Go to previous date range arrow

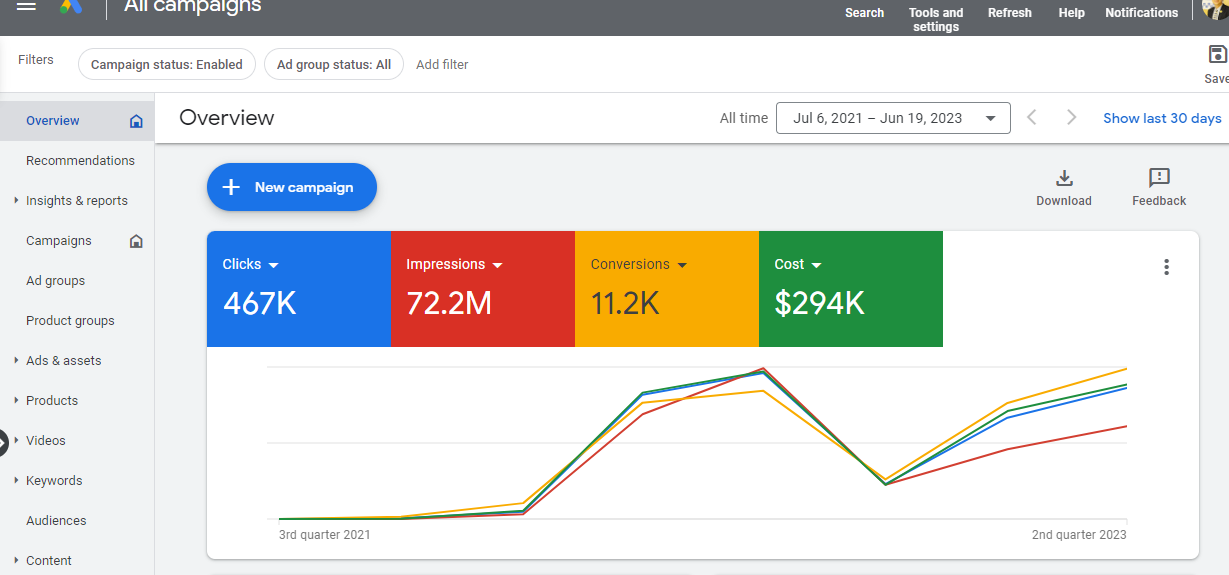pyautogui.click(x=1032, y=118)
